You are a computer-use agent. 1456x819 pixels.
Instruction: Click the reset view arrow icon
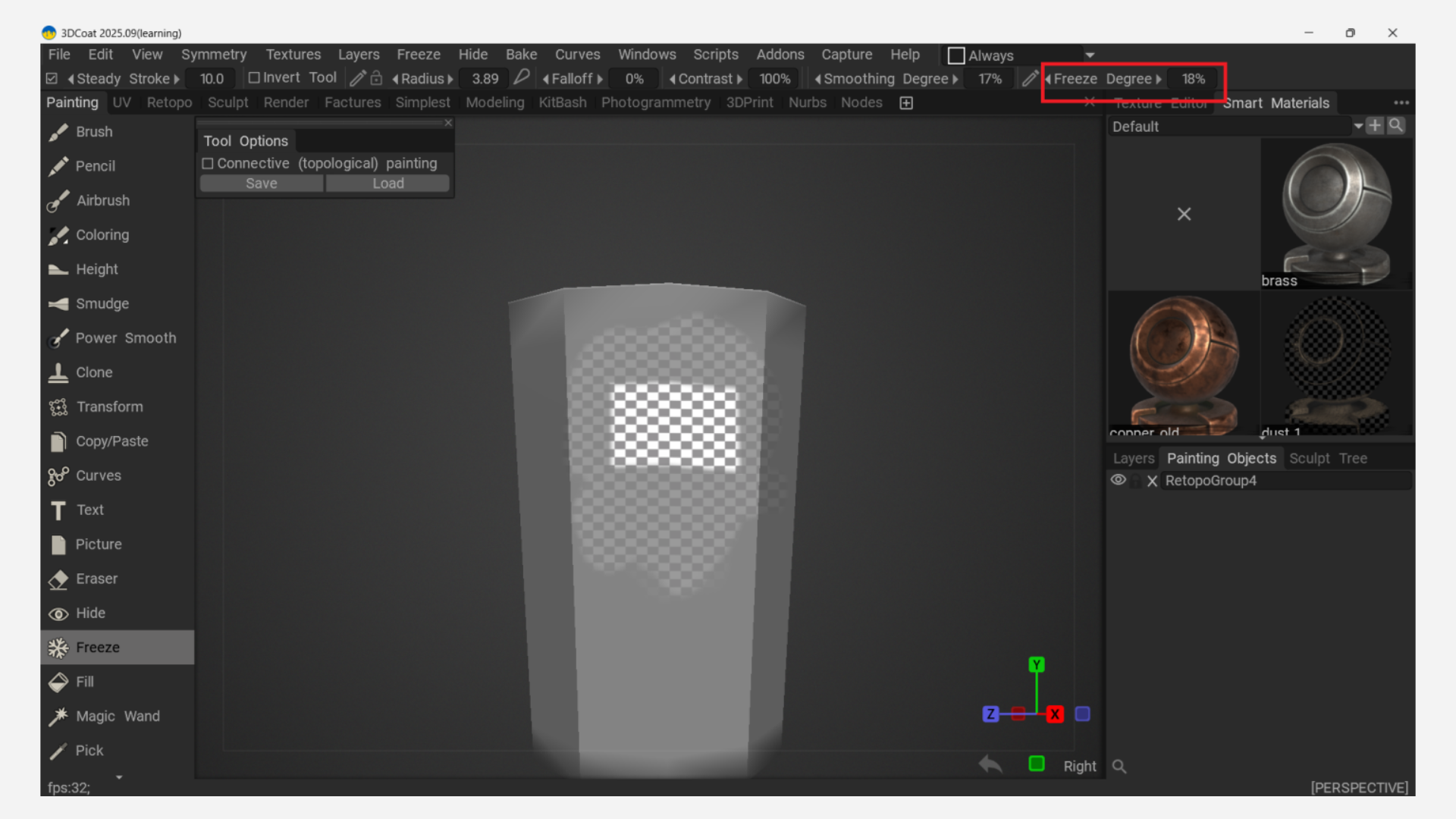pos(990,764)
